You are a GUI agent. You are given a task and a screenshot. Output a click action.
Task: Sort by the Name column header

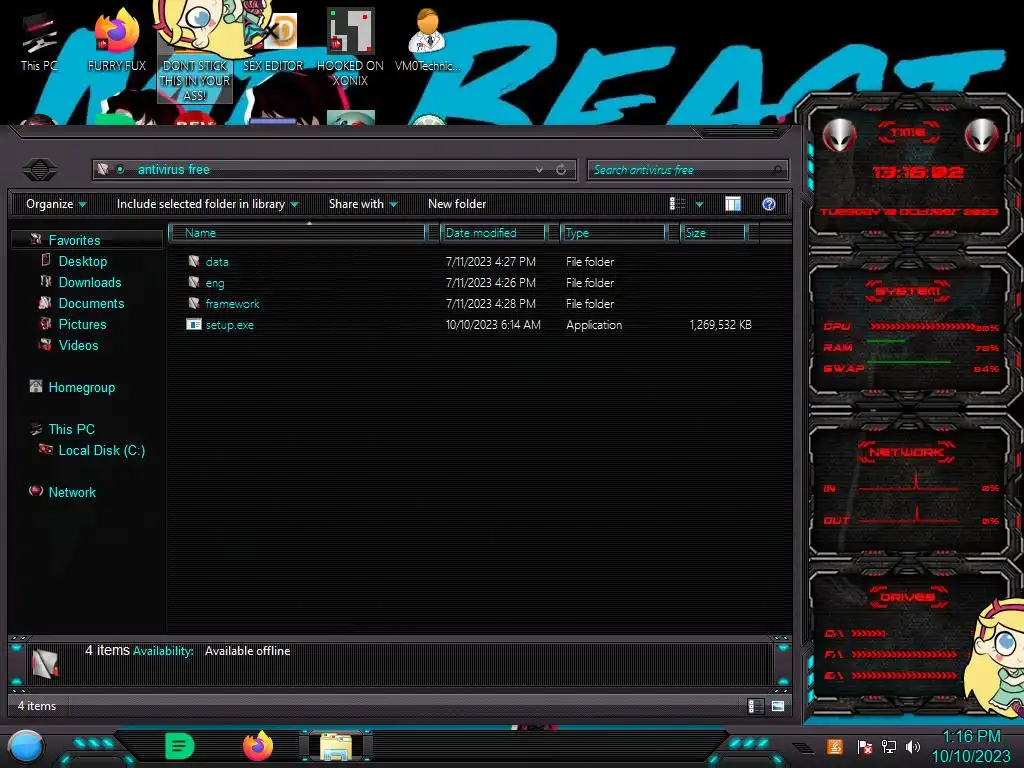click(298, 232)
